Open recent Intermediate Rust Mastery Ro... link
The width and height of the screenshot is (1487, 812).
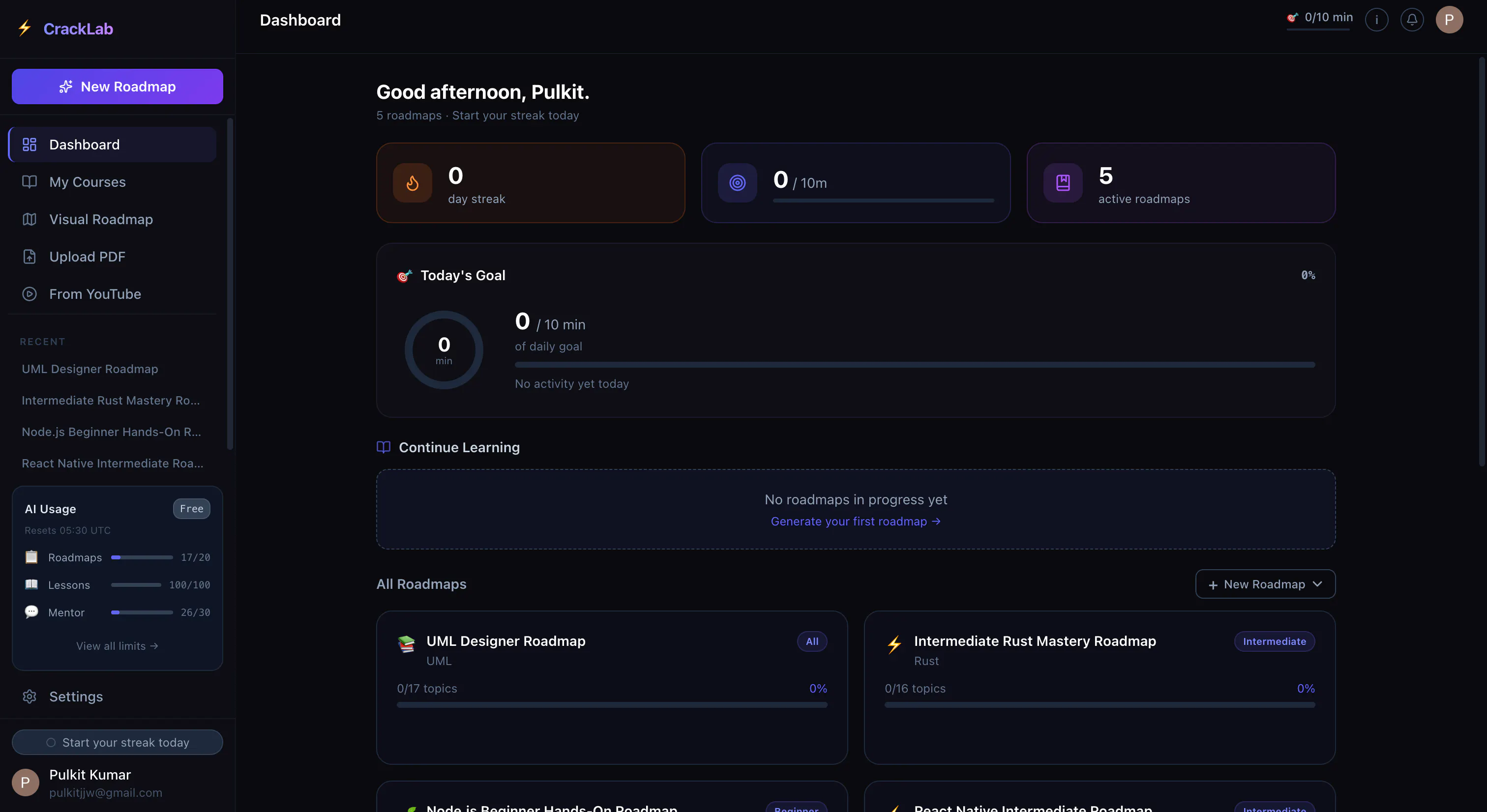[x=111, y=400]
